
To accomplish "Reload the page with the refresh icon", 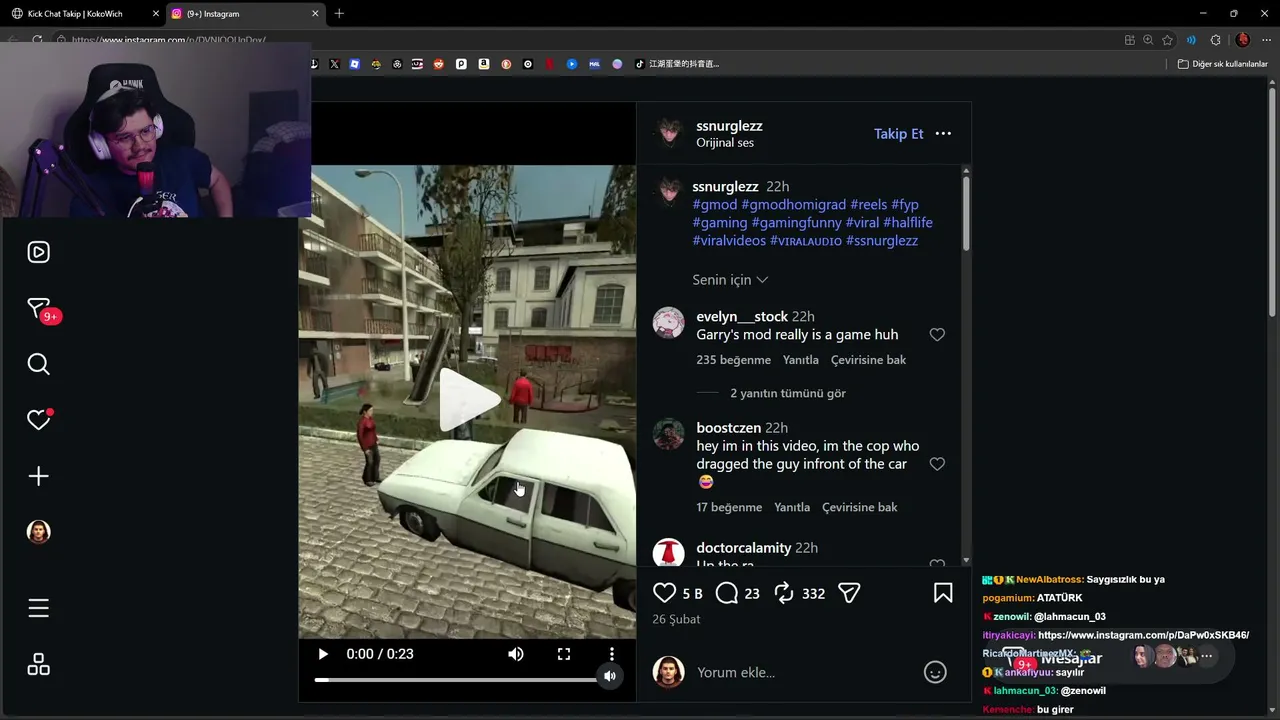I will (37, 40).
